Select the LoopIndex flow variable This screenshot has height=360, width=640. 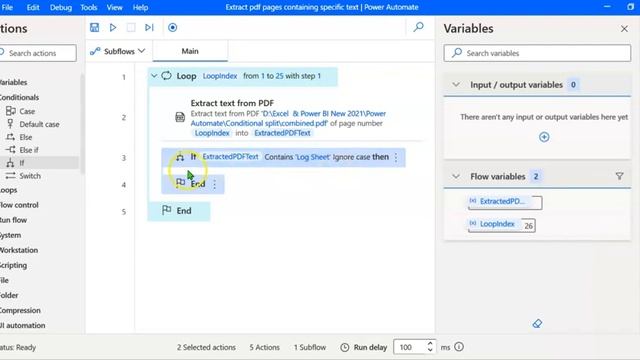(502, 224)
